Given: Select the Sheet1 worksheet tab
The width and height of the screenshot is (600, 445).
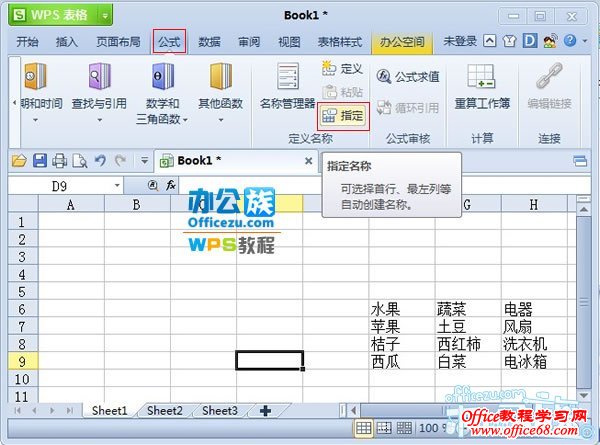Looking at the screenshot, I should click(x=109, y=411).
